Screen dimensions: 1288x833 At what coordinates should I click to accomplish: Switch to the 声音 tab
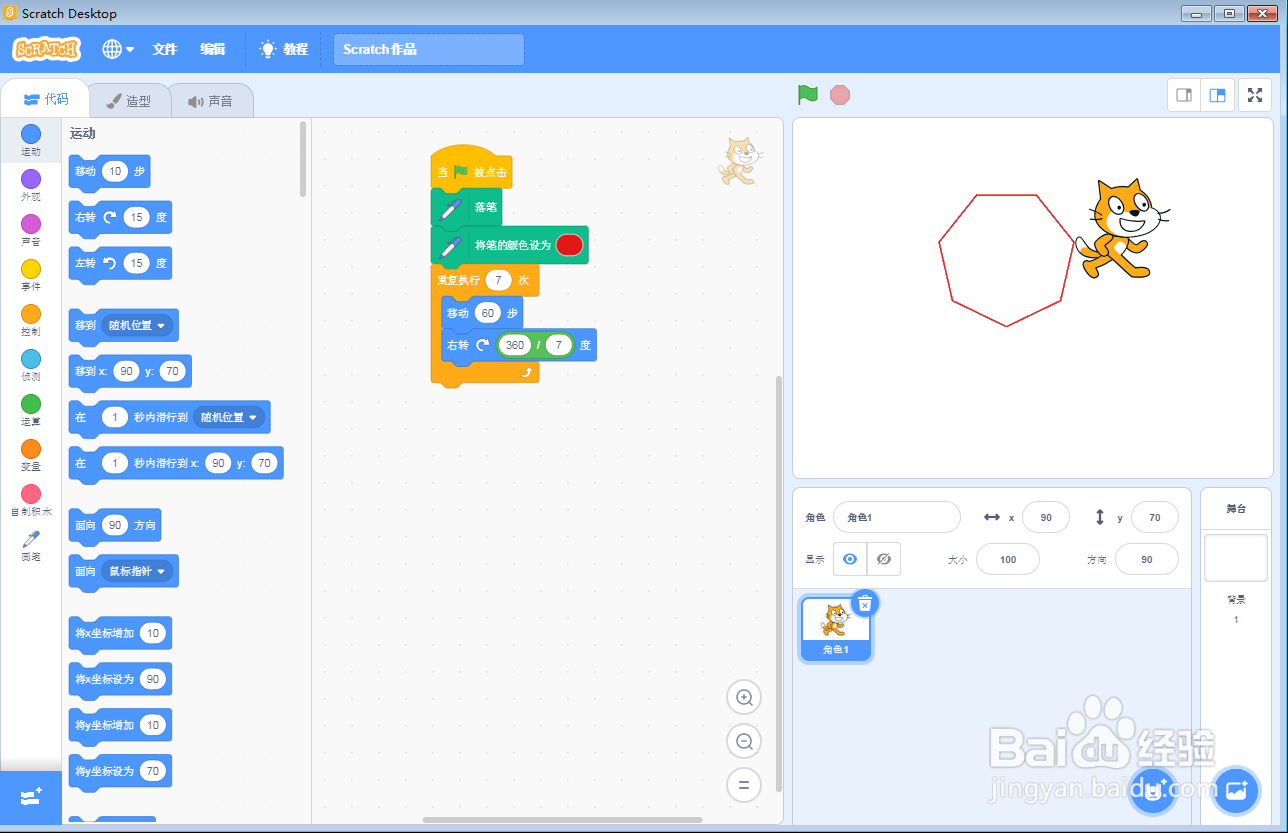tap(210, 100)
